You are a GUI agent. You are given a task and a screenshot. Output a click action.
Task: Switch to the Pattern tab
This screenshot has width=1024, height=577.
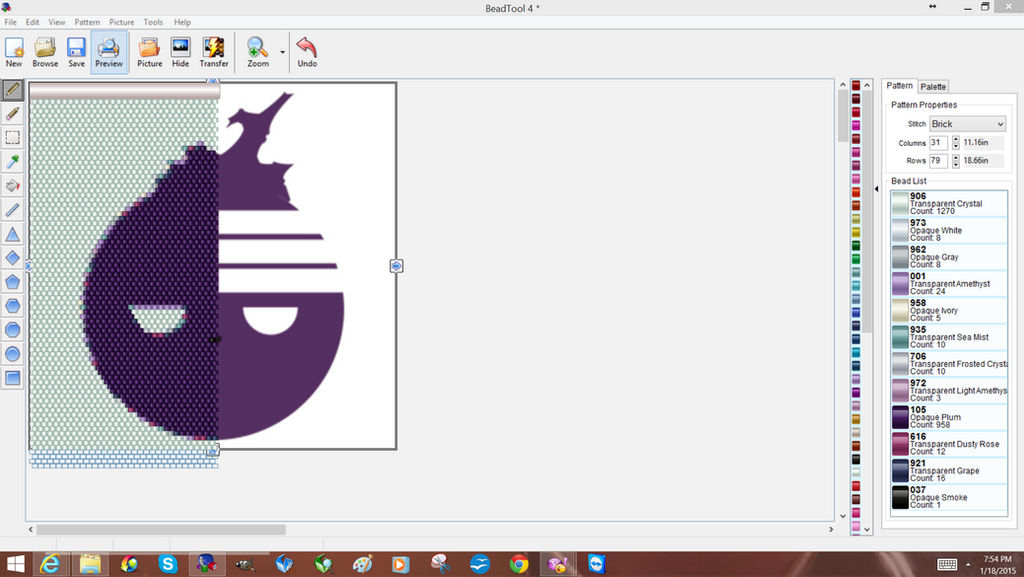point(899,86)
